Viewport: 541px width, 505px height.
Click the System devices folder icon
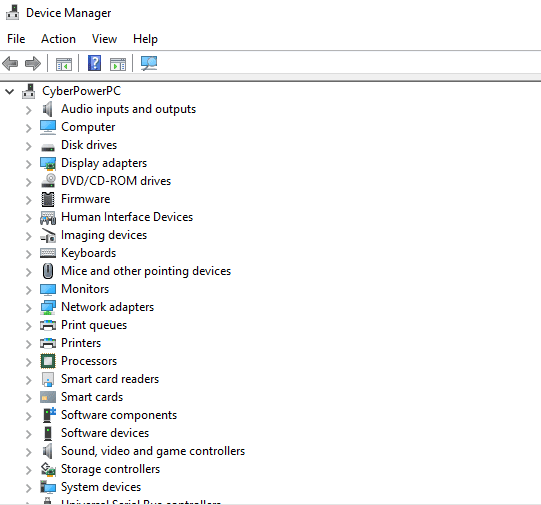[48, 487]
